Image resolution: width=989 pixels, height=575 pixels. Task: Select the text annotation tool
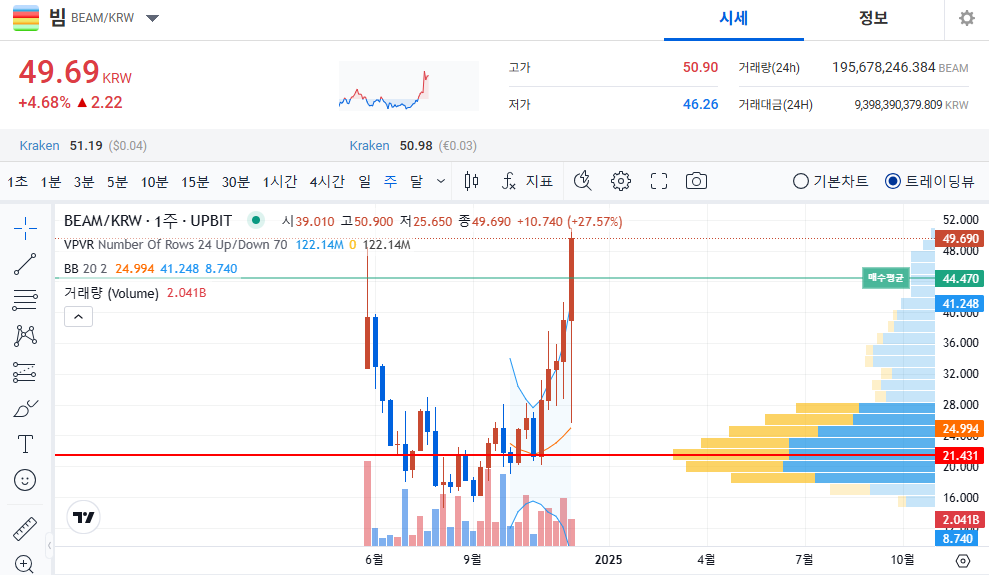(25, 444)
